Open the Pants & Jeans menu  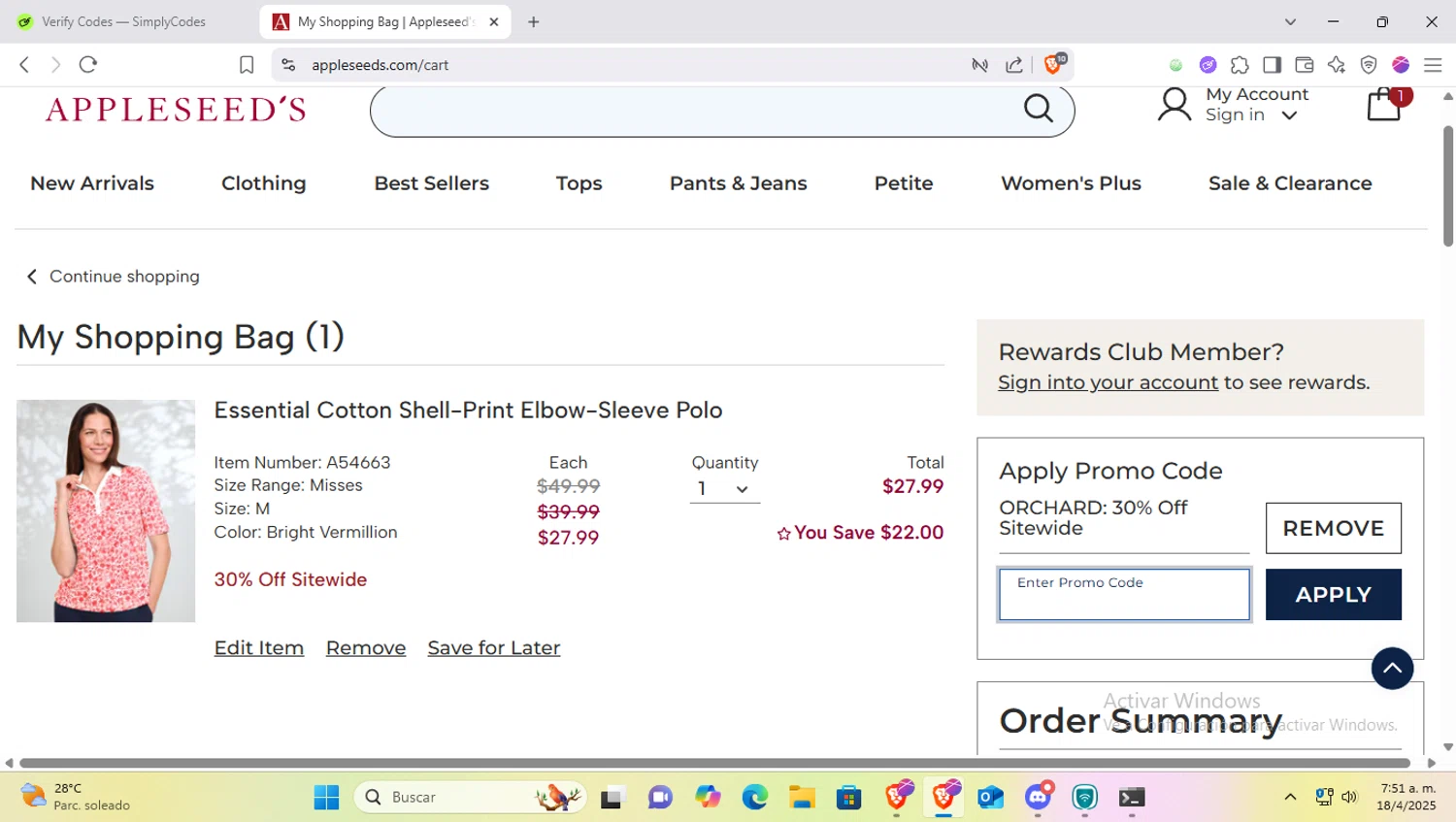(738, 183)
